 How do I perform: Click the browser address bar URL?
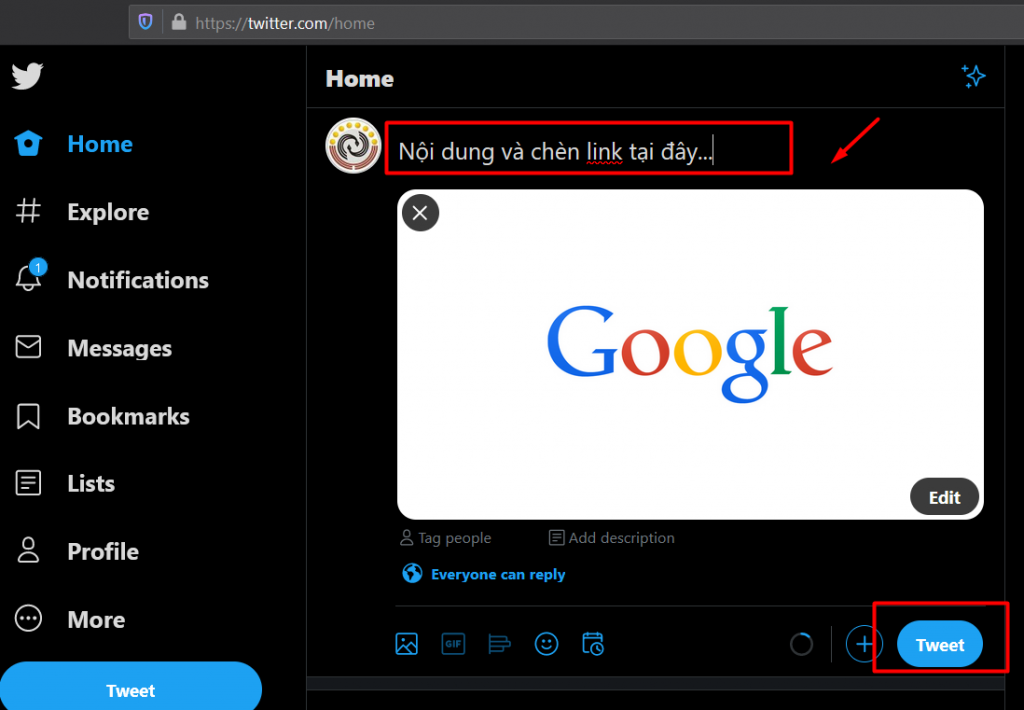click(x=285, y=24)
